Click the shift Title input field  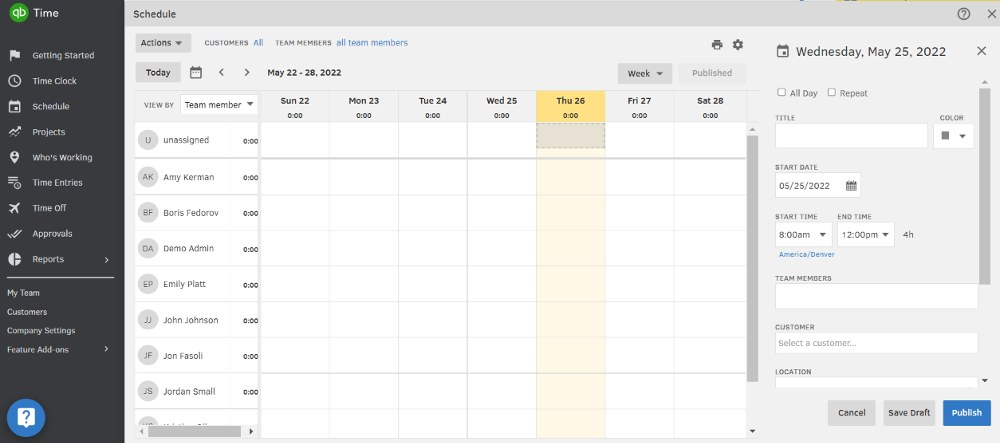tap(851, 136)
